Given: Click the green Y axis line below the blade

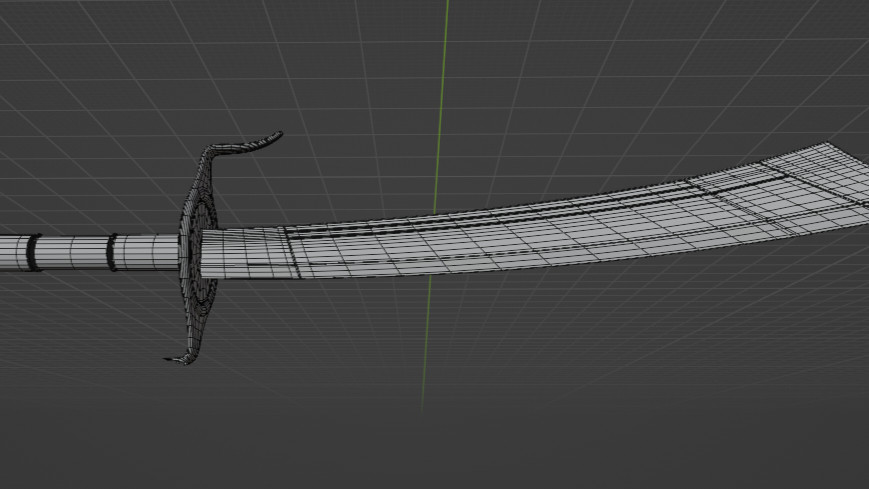Looking at the screenshot, I should coord(427,340).
